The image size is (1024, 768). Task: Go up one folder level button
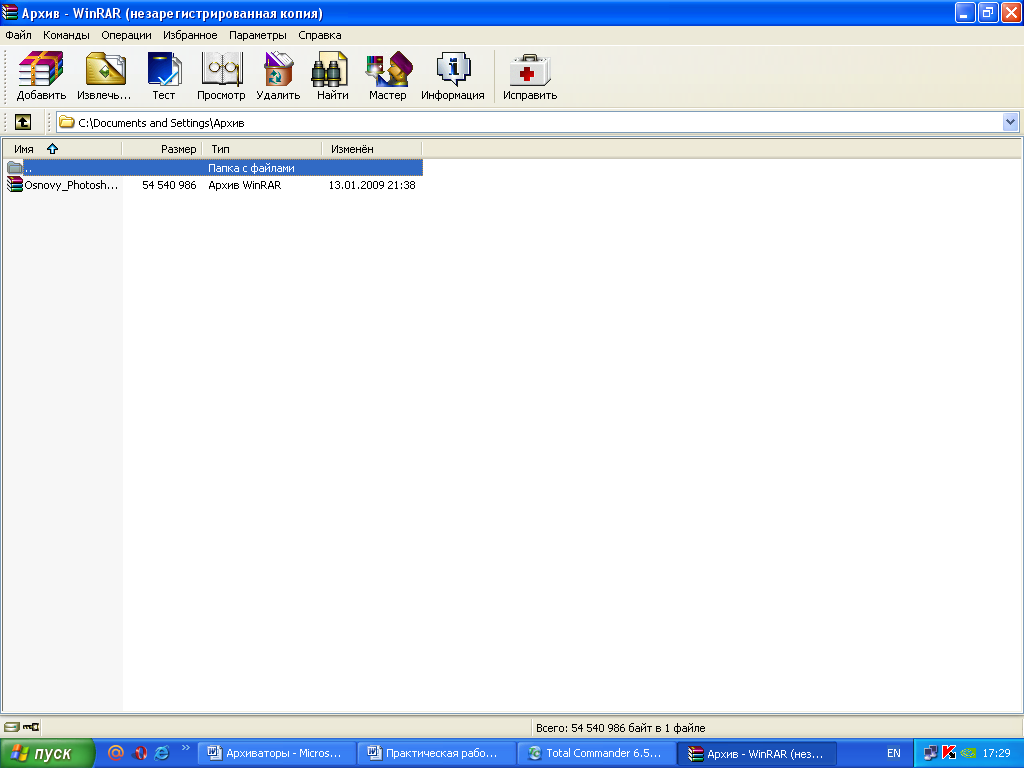pos(23,122)
